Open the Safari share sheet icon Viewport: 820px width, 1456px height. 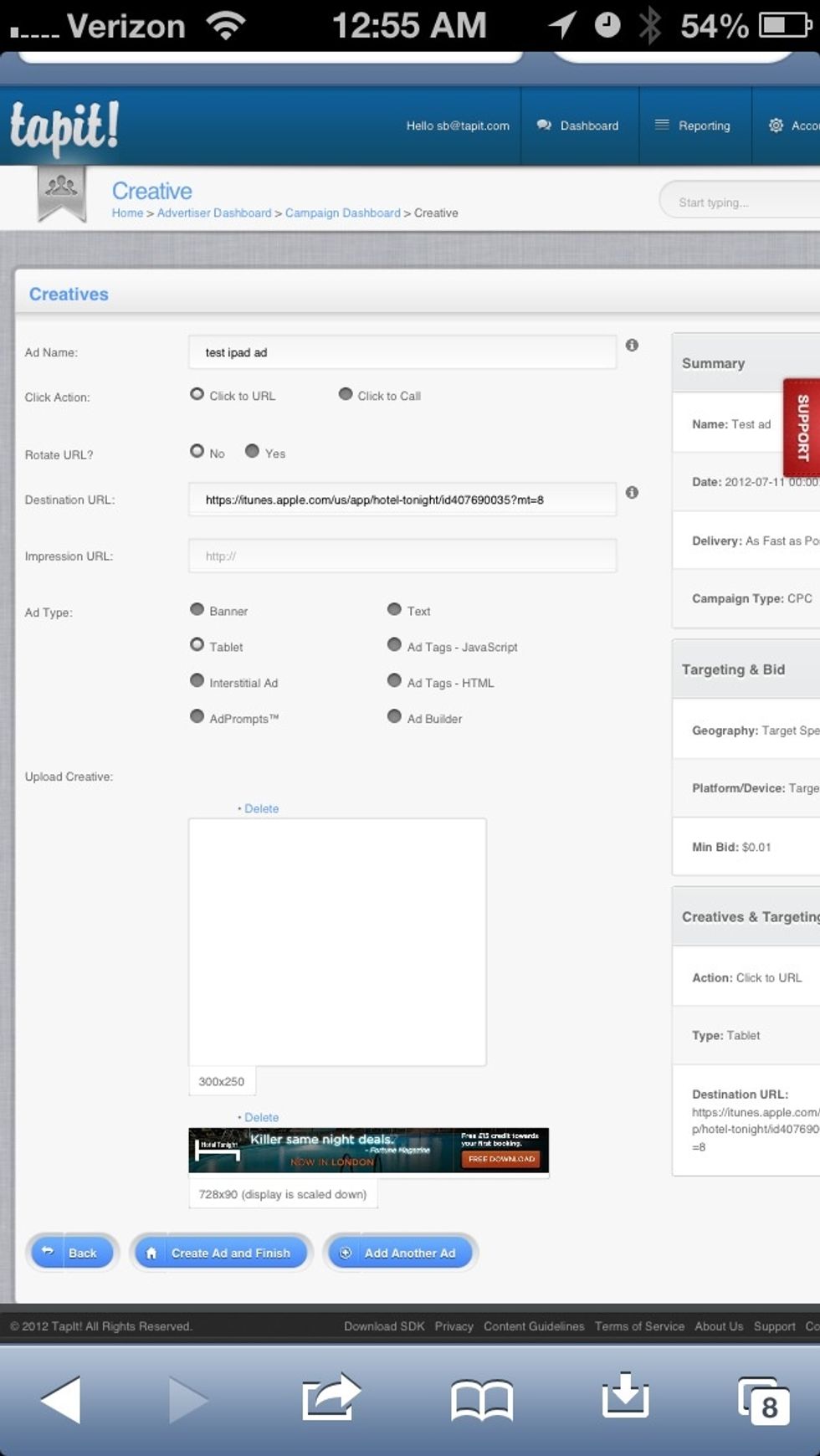331,1397
